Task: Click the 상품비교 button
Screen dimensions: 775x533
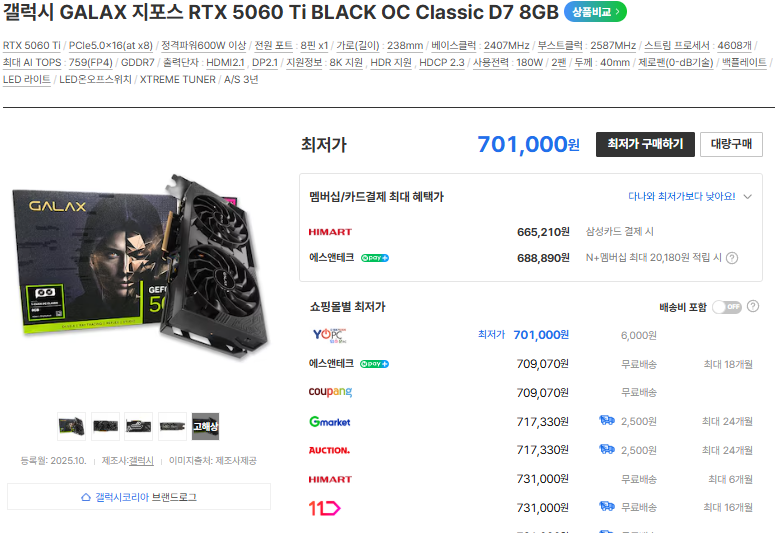Action: point(595,12)
